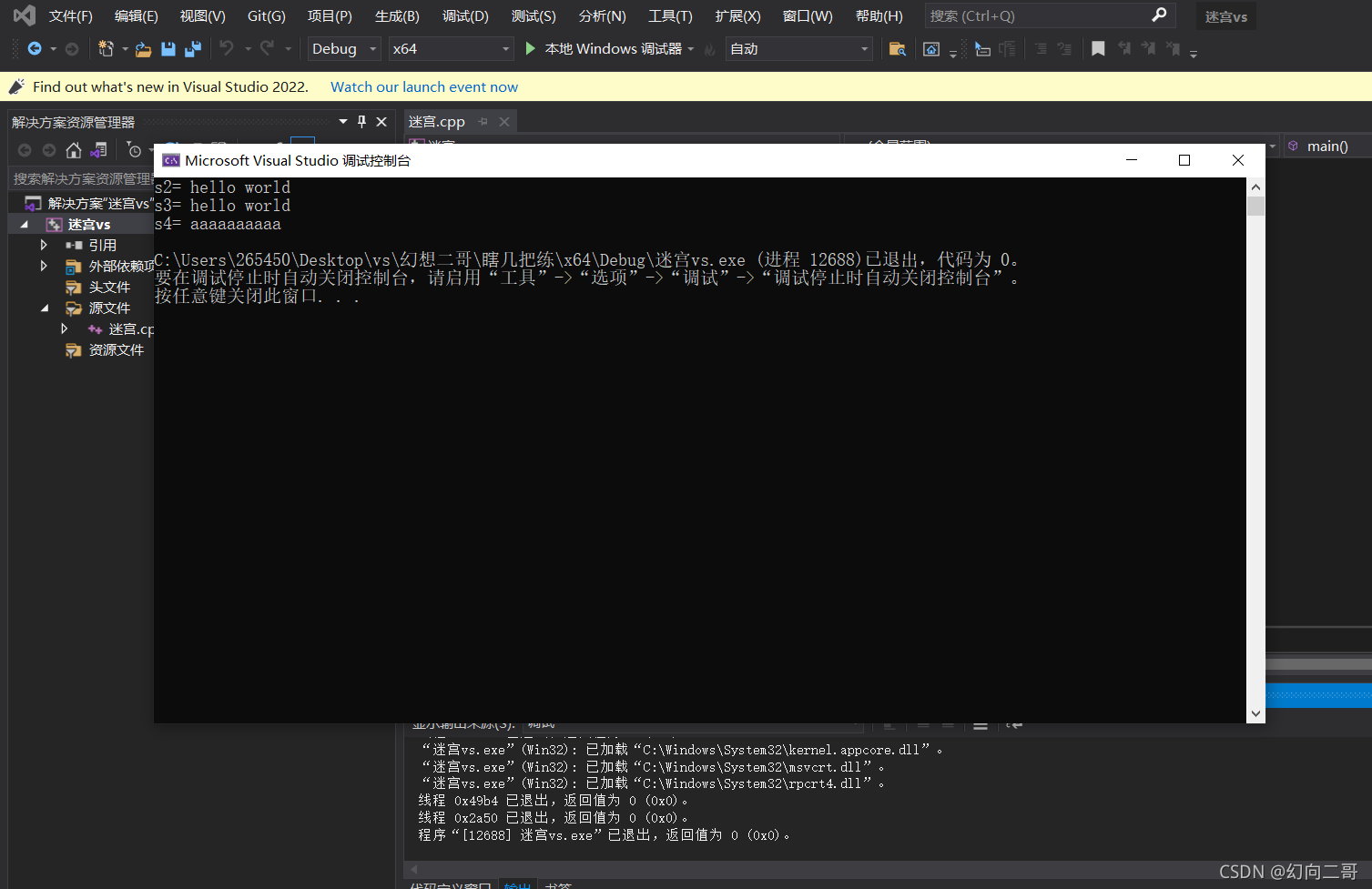Click the 线程 0x49b4 已退出 output line
This screenshot has height=889, width=1372.
click(x=554, y=801)
